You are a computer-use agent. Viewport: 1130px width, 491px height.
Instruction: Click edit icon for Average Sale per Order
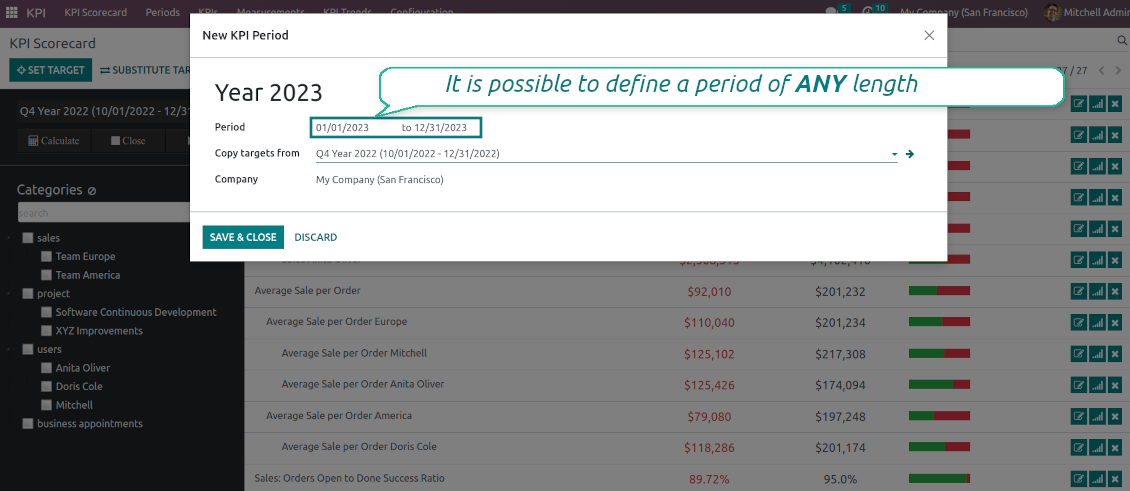point(1079,291)
